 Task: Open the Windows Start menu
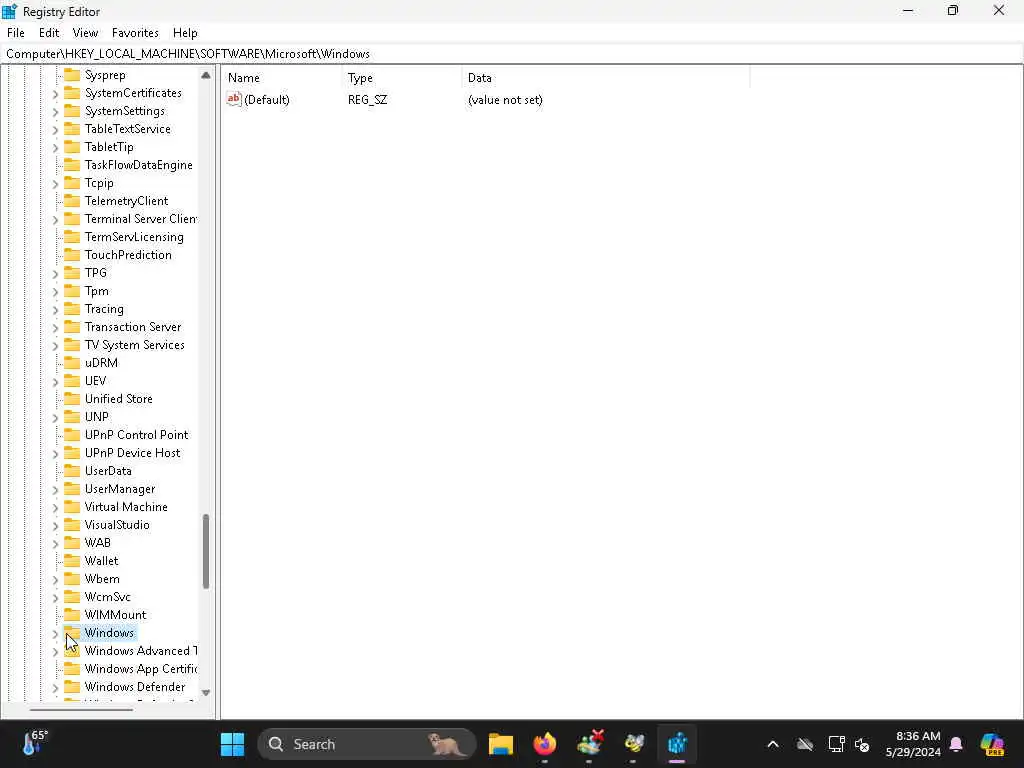pyautogui.click(x=232, y=744)
